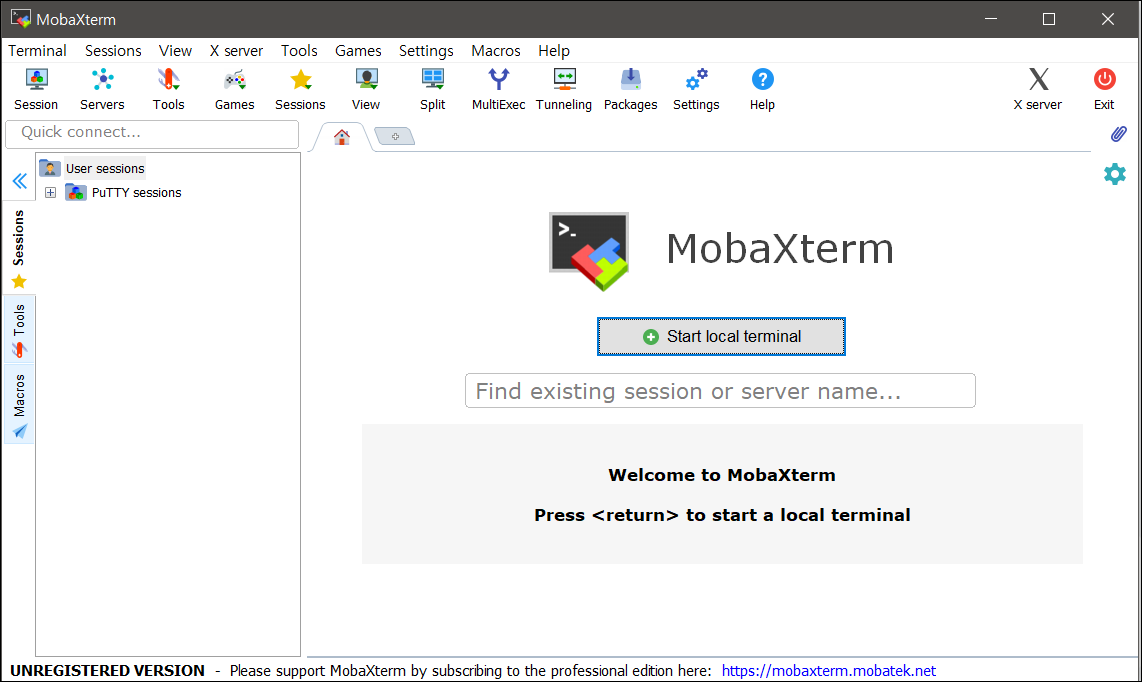
Task: Open the Games menu
Action: pyautogui.click(x=358, y=51)
